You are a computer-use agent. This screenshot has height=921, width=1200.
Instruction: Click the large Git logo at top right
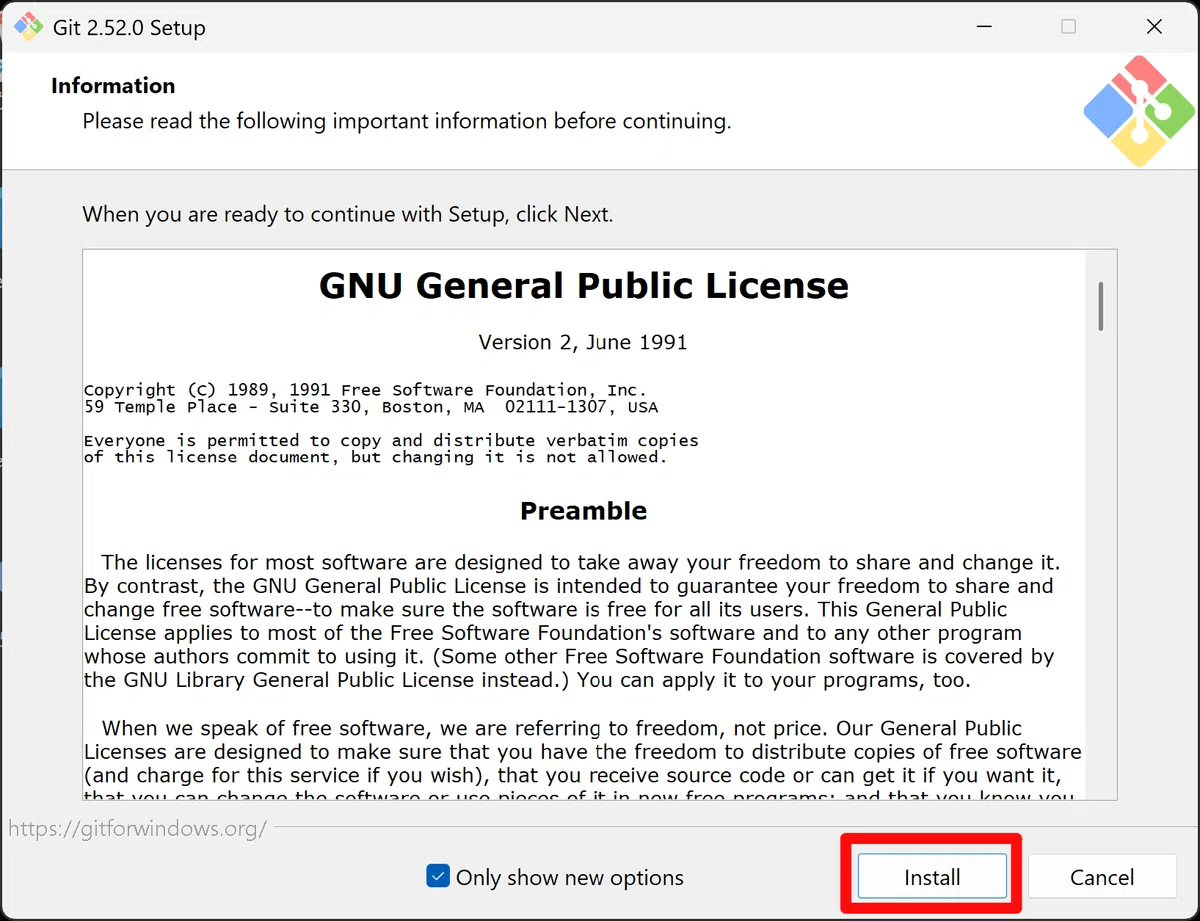(x=1139, y=111)
